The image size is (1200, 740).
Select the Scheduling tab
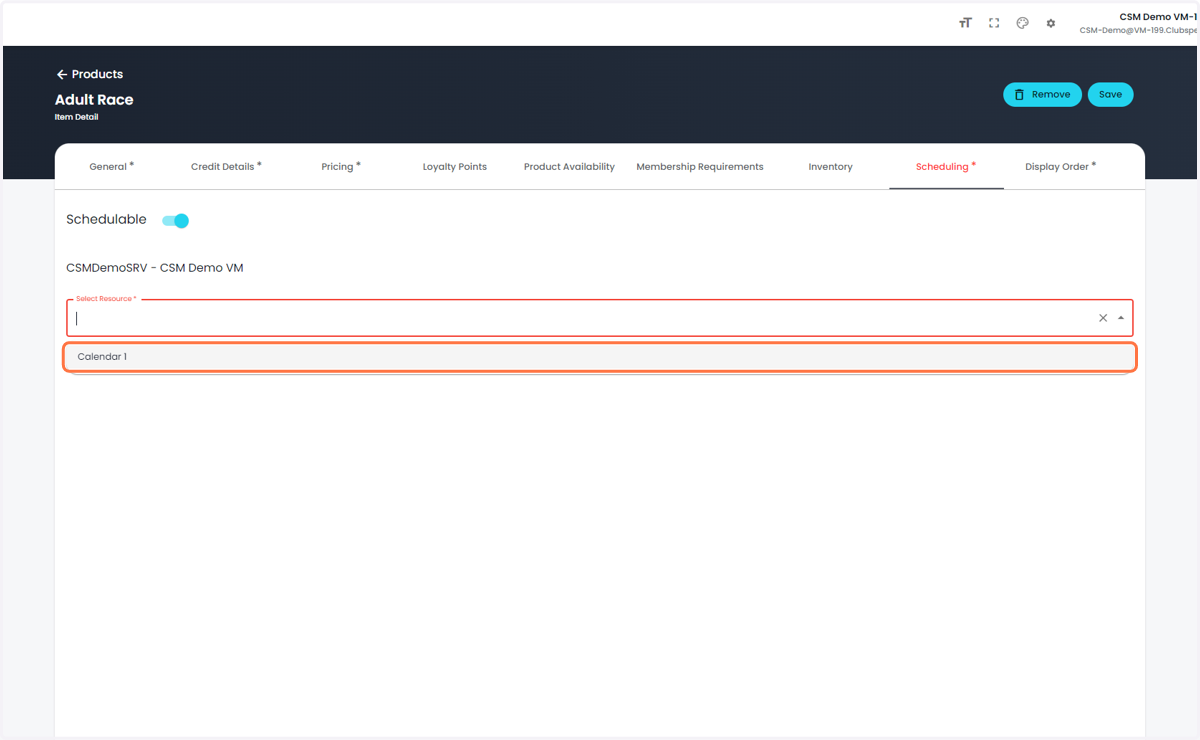tap(946, 166)
